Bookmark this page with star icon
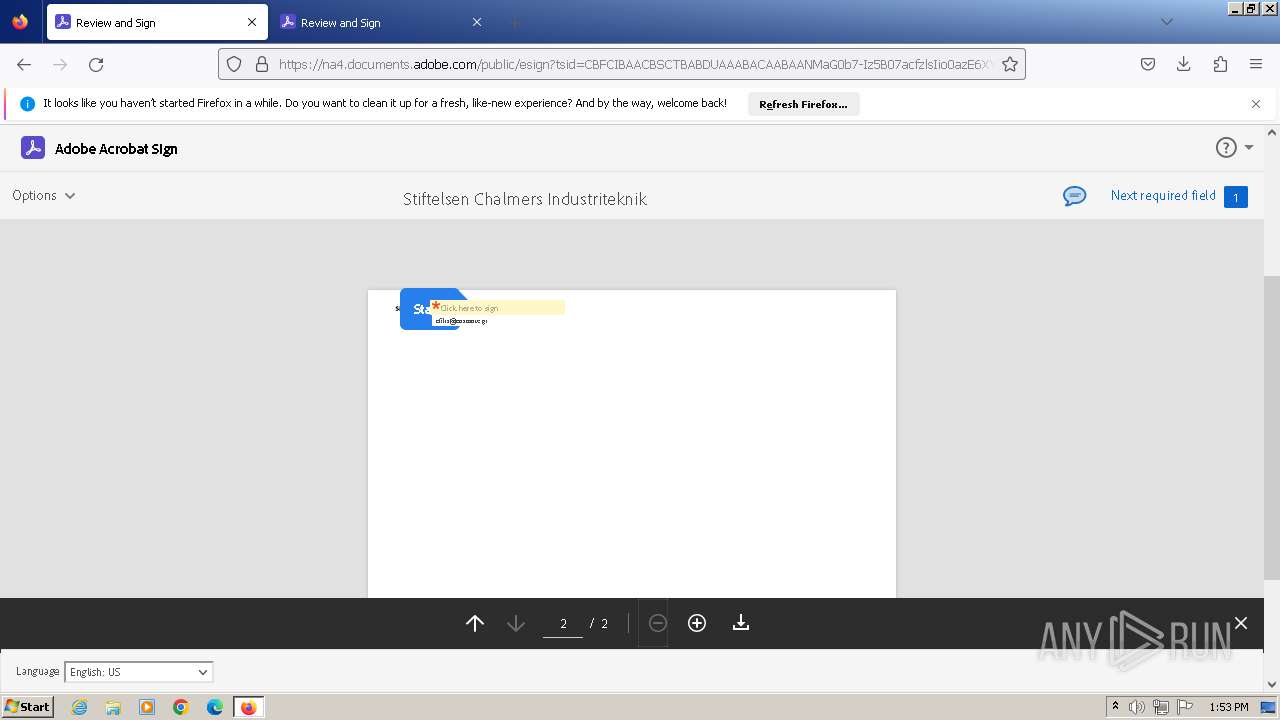Image resolution: width=1280 pixels, height=720 pixels. pos(1010,64)
